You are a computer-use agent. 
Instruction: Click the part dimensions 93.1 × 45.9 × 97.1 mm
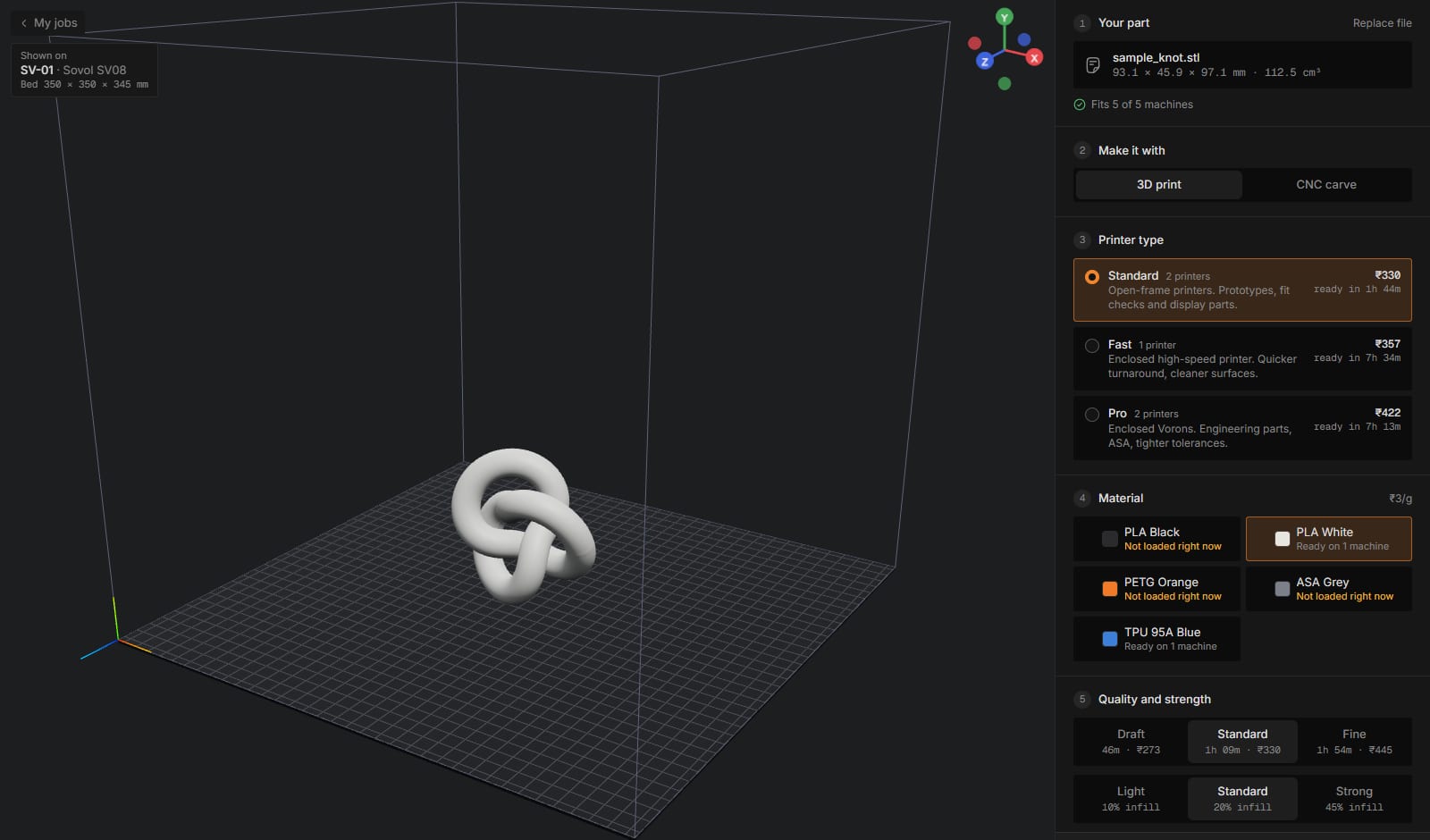pyautogui.click(x=1179, y=73)
